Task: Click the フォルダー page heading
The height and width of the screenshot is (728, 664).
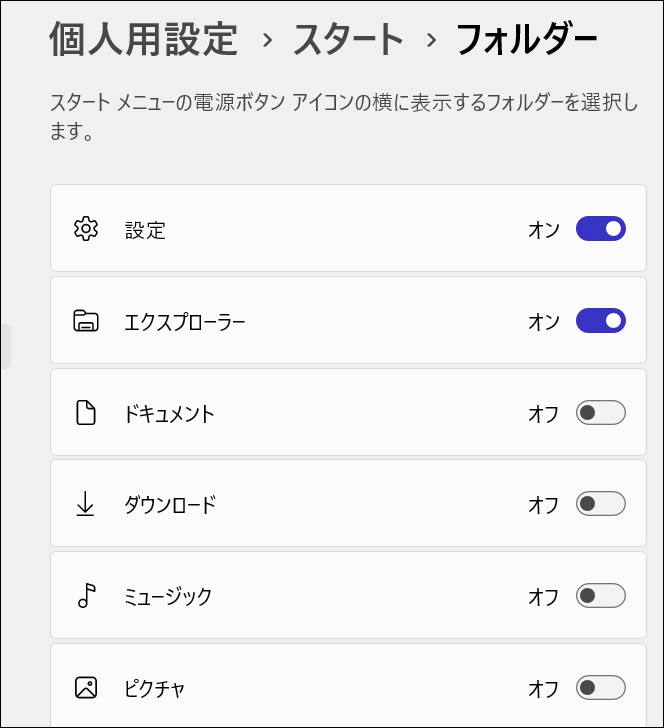Action: [x=526, y=40]
